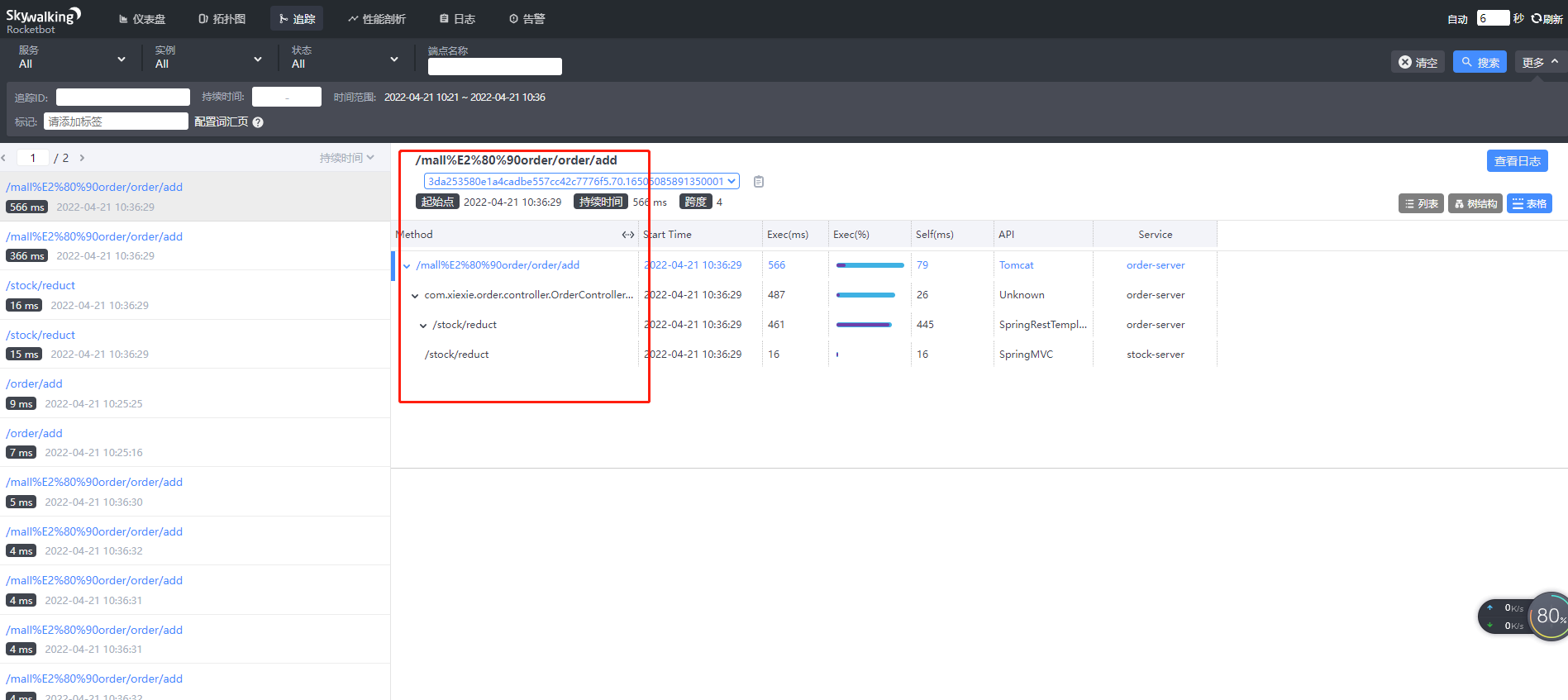This screenshot has height=700, width=1568.
Task: Click the Method column resize arrows icon
Action: point(628,235)
